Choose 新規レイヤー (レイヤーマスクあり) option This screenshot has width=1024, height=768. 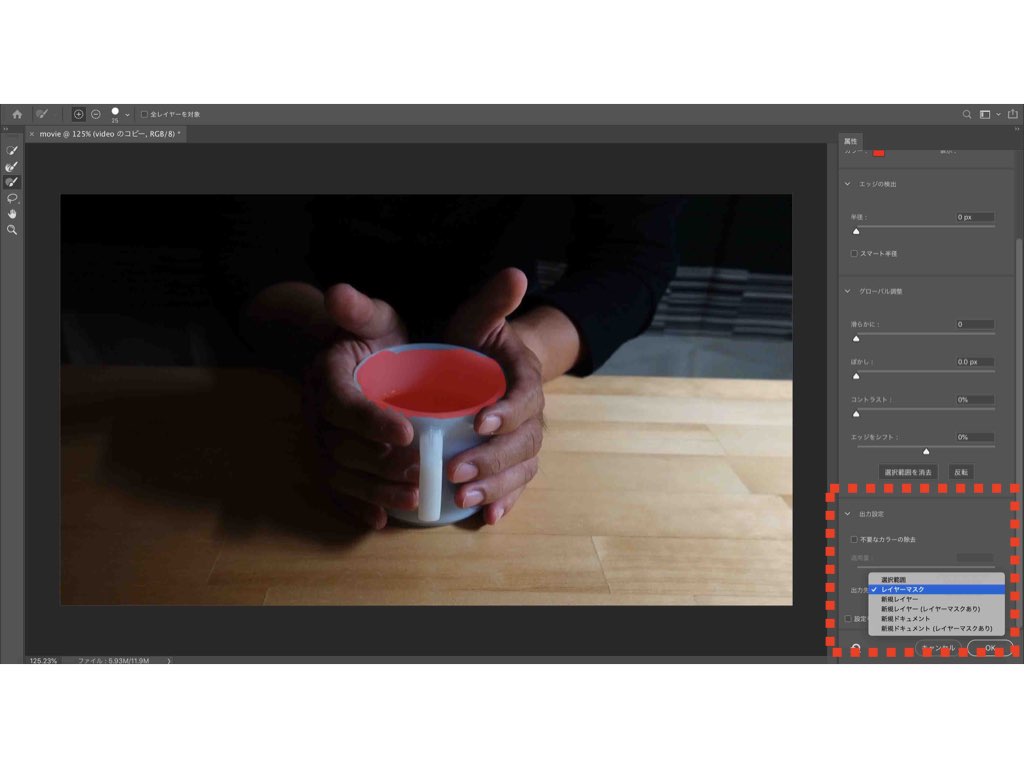(x=936, y=609)
